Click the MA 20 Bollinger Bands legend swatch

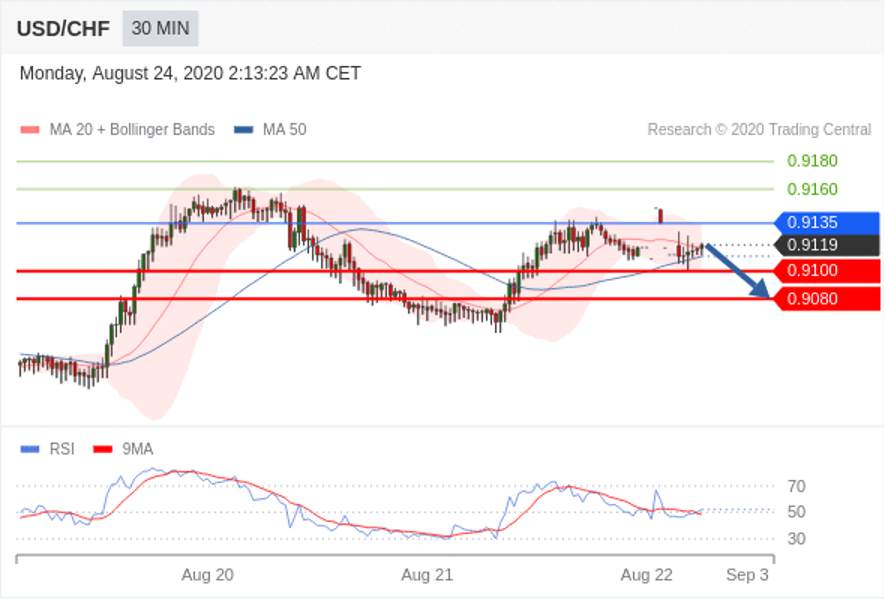[x=30, y=130]
